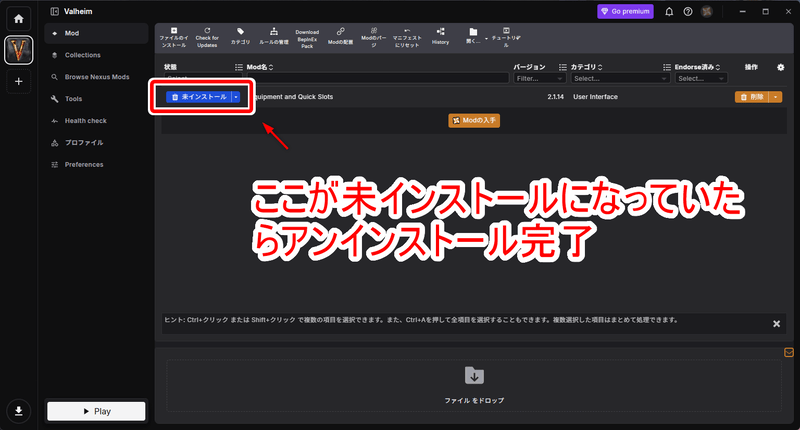Screen dimensions: 800x430
Task: Open the Endorse済み Select filter dropdown
Action: (701, 79)
